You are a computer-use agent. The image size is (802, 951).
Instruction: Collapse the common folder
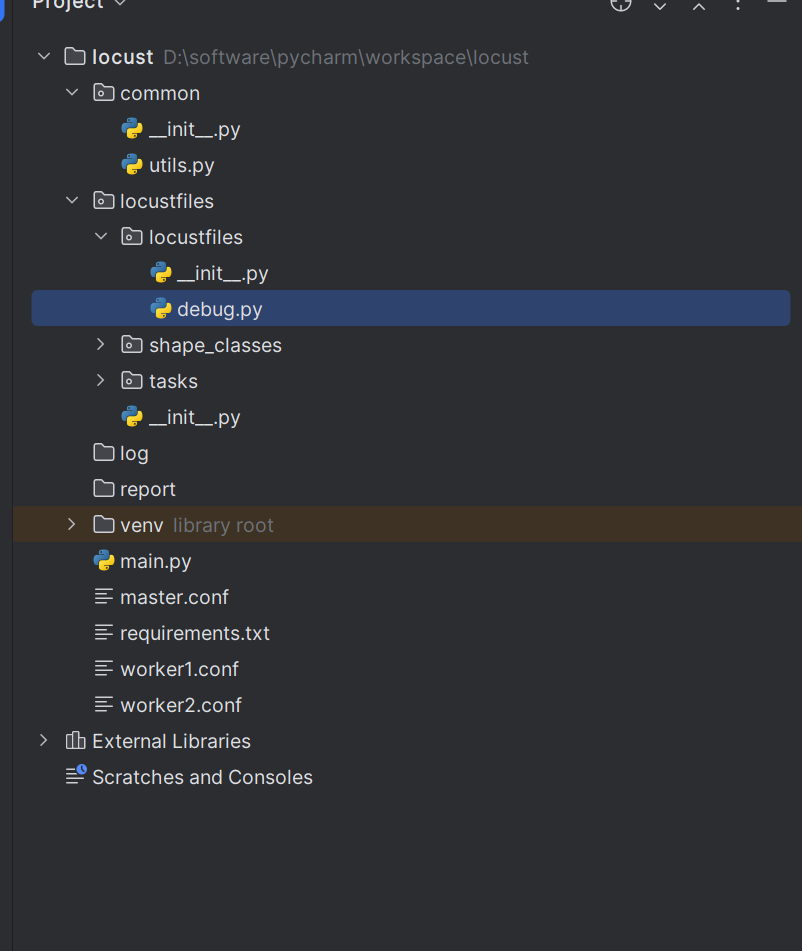point(72,93)
